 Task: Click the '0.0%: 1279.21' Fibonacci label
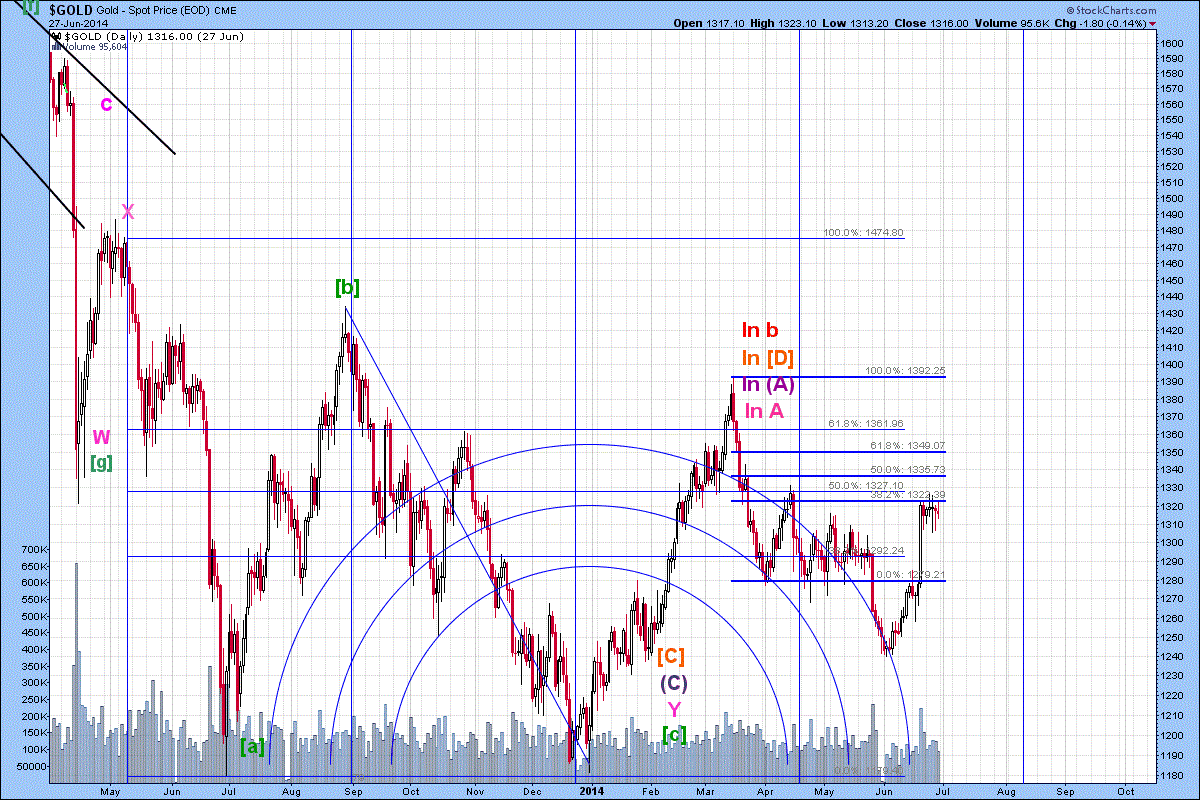(910, 574)
